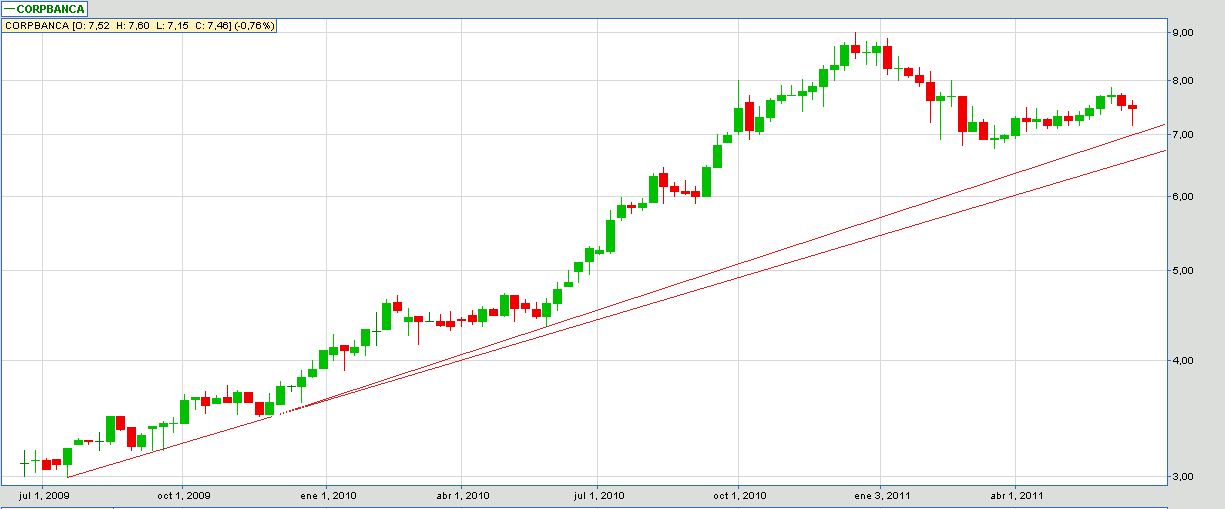
Task: Click the 4,00 price axis label
Action: (x=1182, y=361)
